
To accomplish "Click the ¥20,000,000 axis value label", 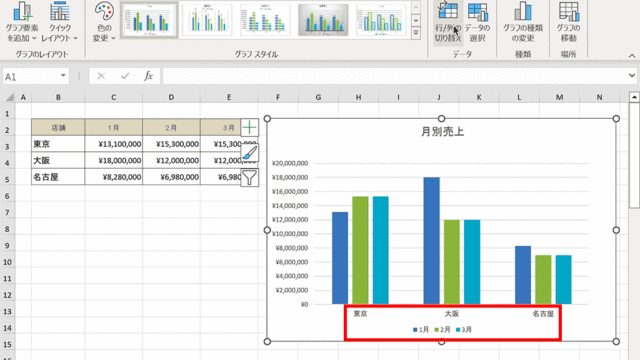I will tap(290, 163).
